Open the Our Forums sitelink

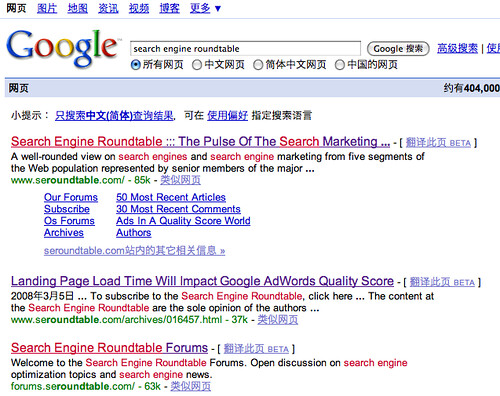point(71,197)
